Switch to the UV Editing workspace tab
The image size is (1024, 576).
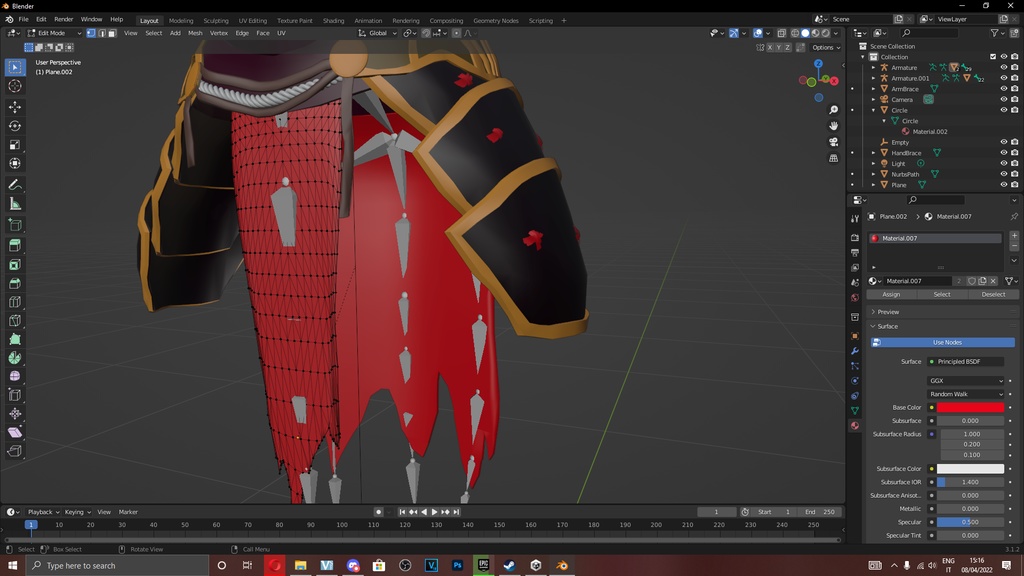pyautogui.click(x=251, y=19)
